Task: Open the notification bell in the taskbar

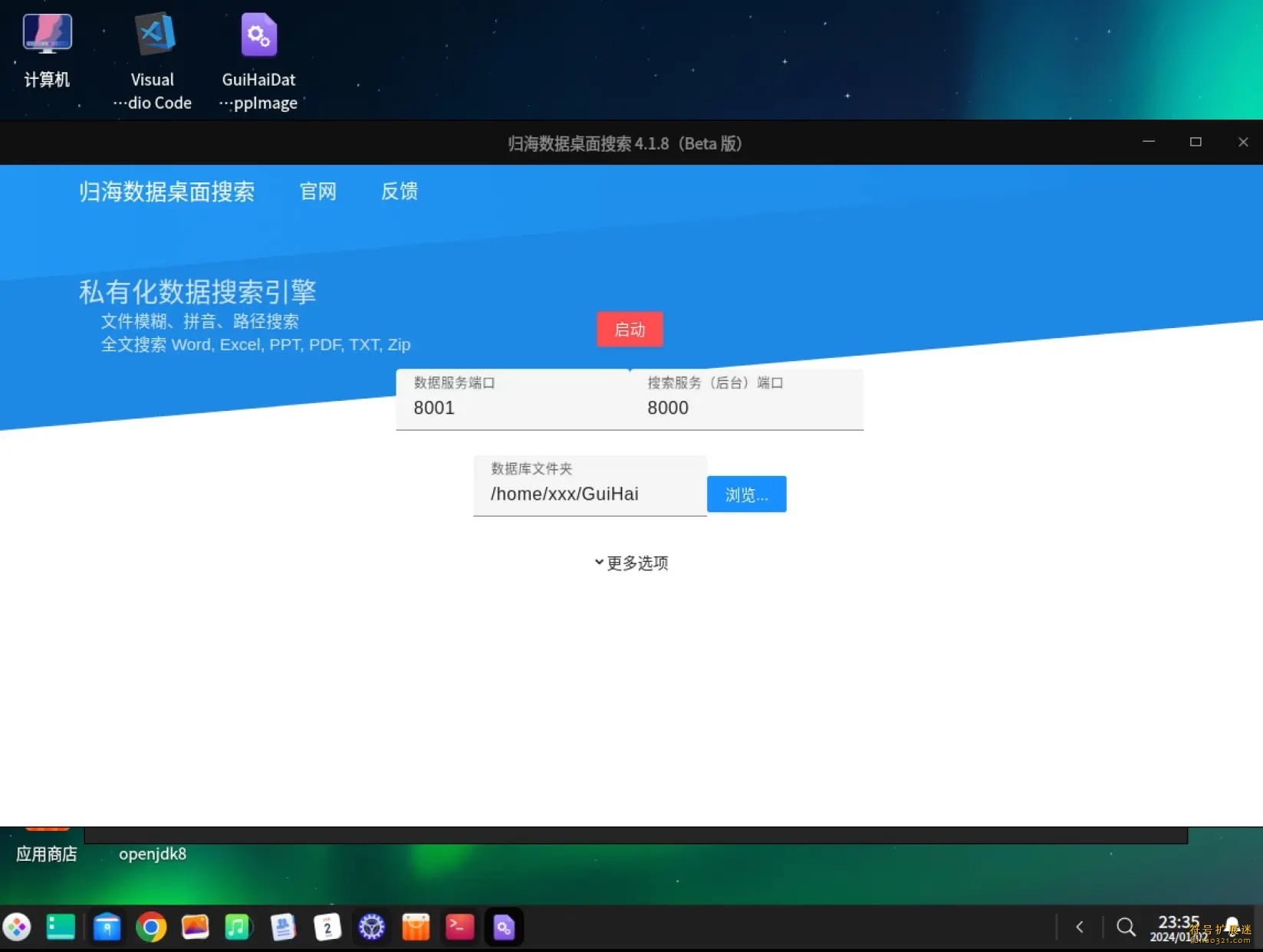Action: click(x=1232, y=926)
